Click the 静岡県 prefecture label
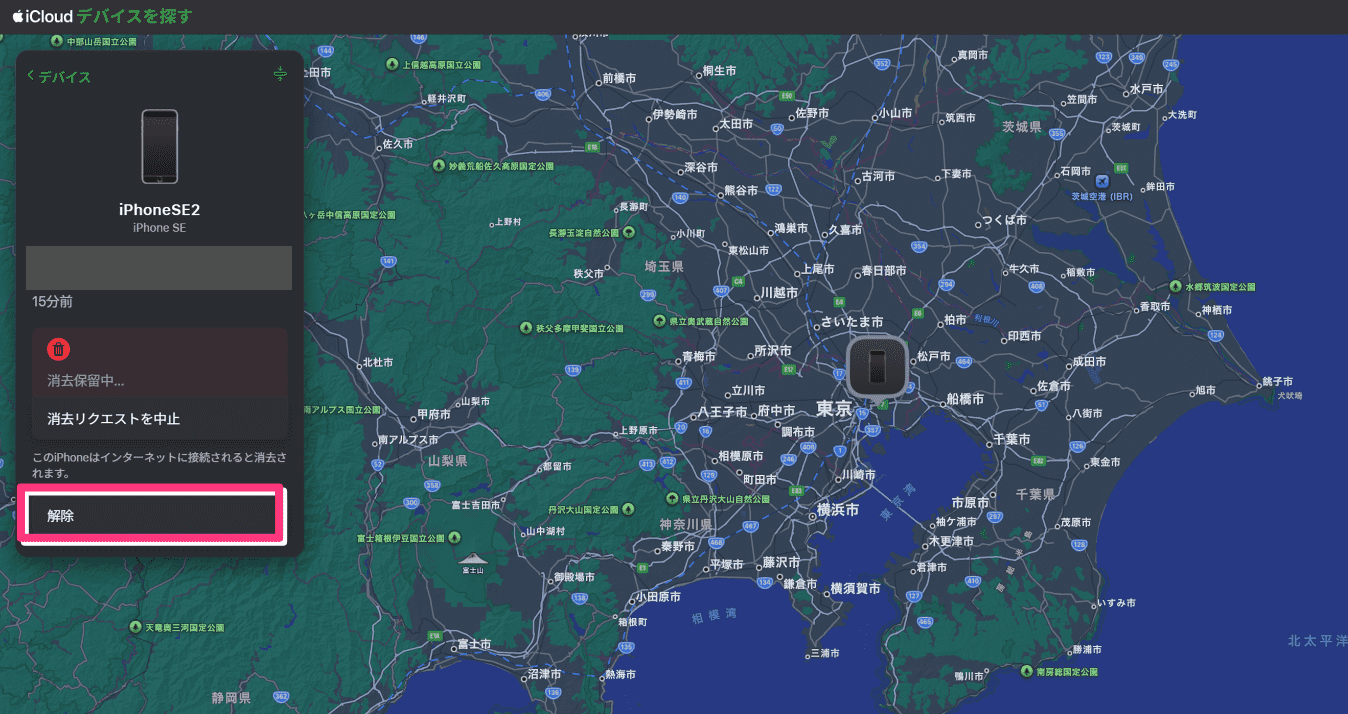 pyautogui.click(x=231, y=696)
